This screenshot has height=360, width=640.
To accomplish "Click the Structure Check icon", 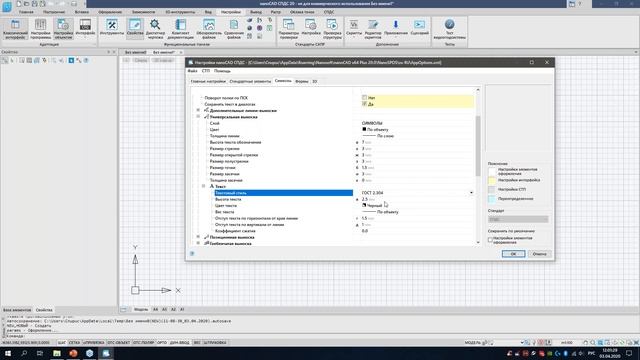I will click(332, 29).
